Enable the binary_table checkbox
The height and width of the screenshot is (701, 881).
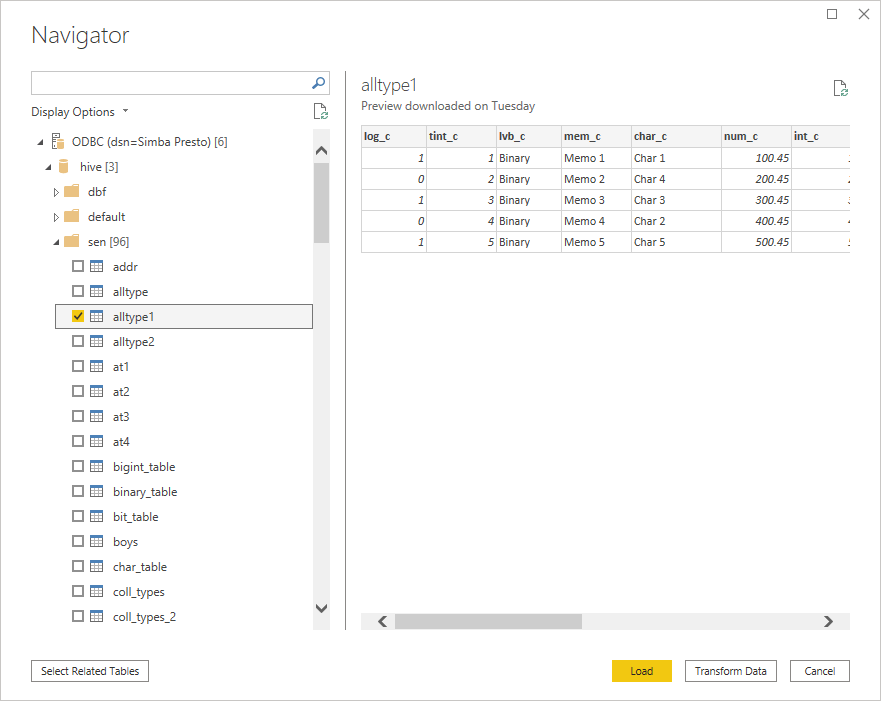point(78,491)
